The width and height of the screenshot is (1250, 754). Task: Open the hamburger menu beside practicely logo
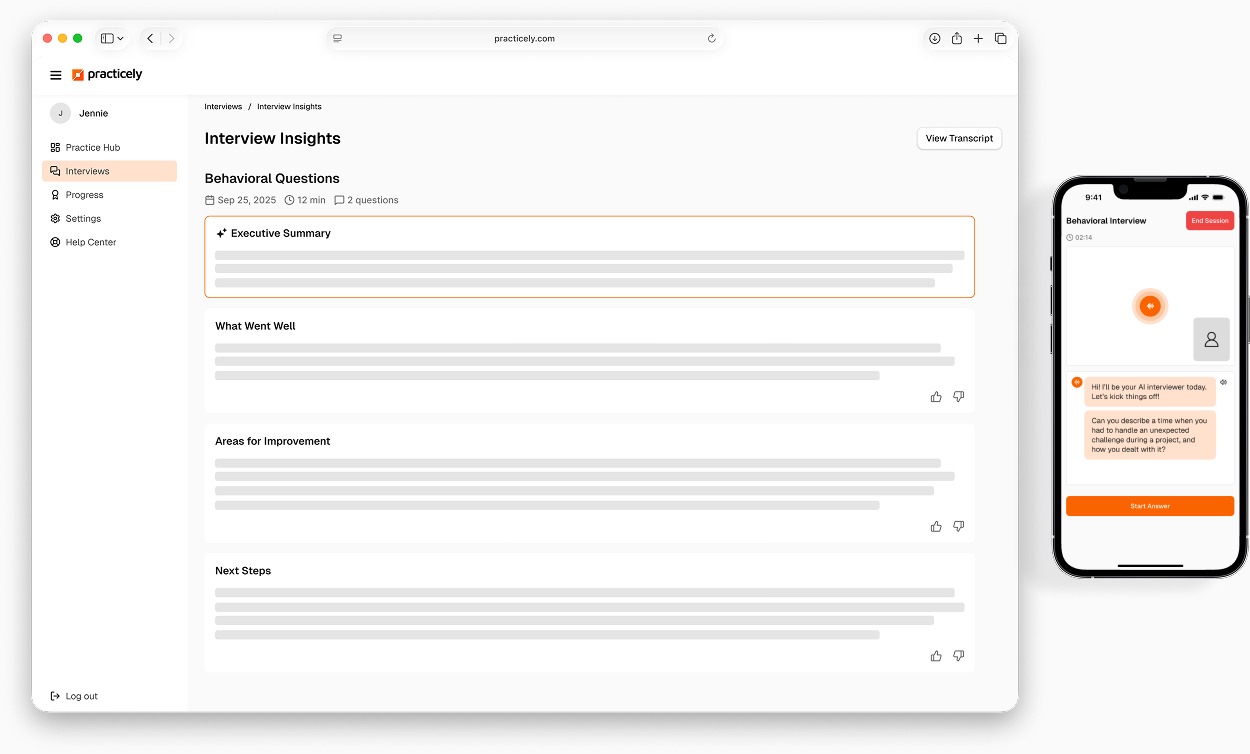[x=56, y=75]
